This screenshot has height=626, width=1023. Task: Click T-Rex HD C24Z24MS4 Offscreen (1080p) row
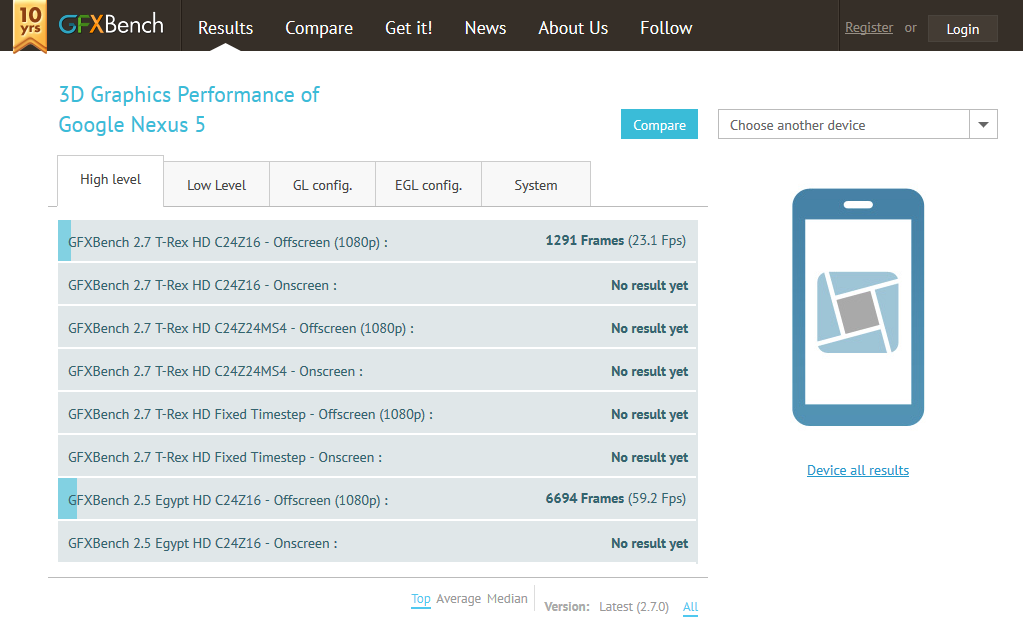point(378,328)
